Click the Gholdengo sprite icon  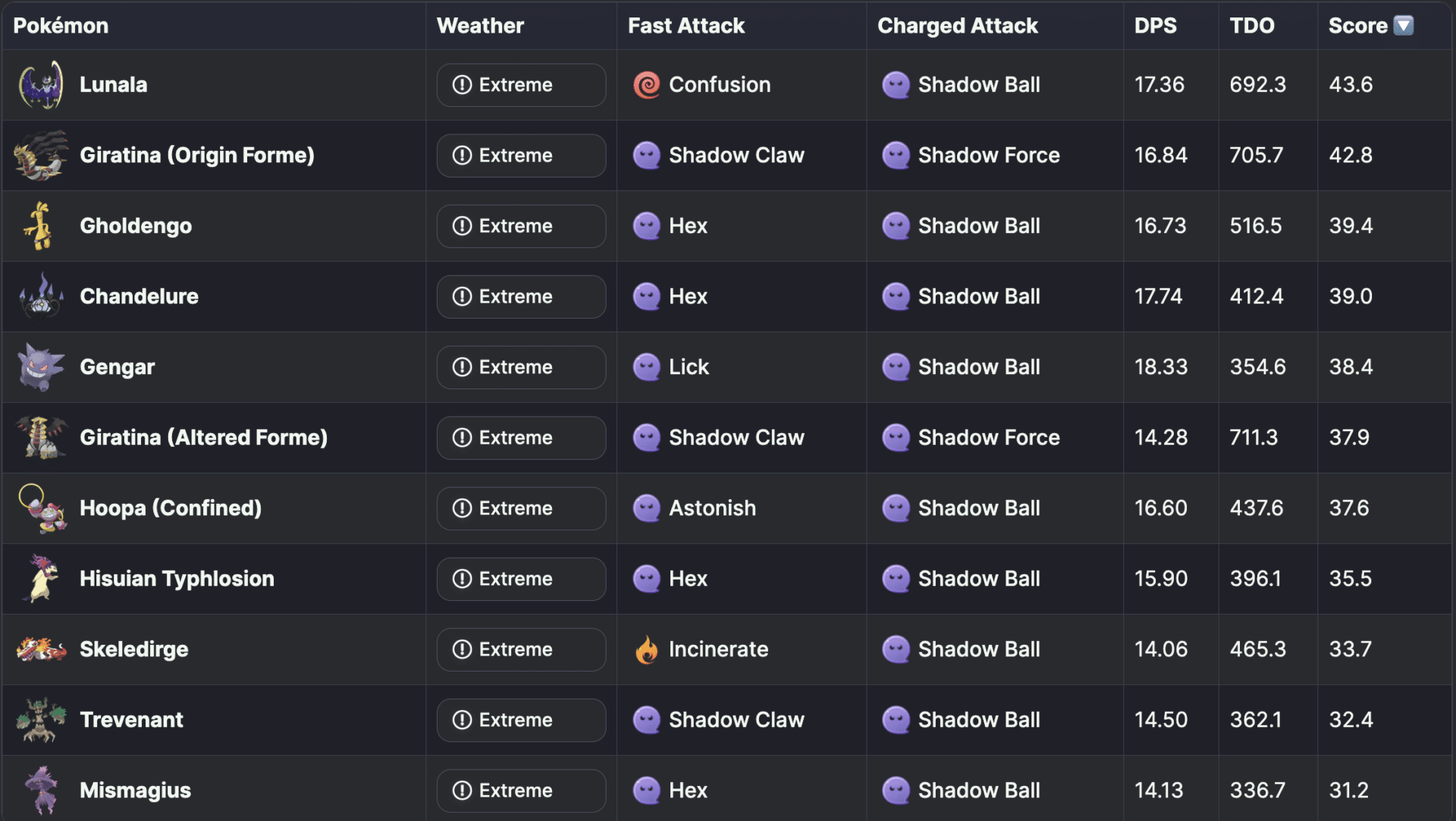coord(39,226)
